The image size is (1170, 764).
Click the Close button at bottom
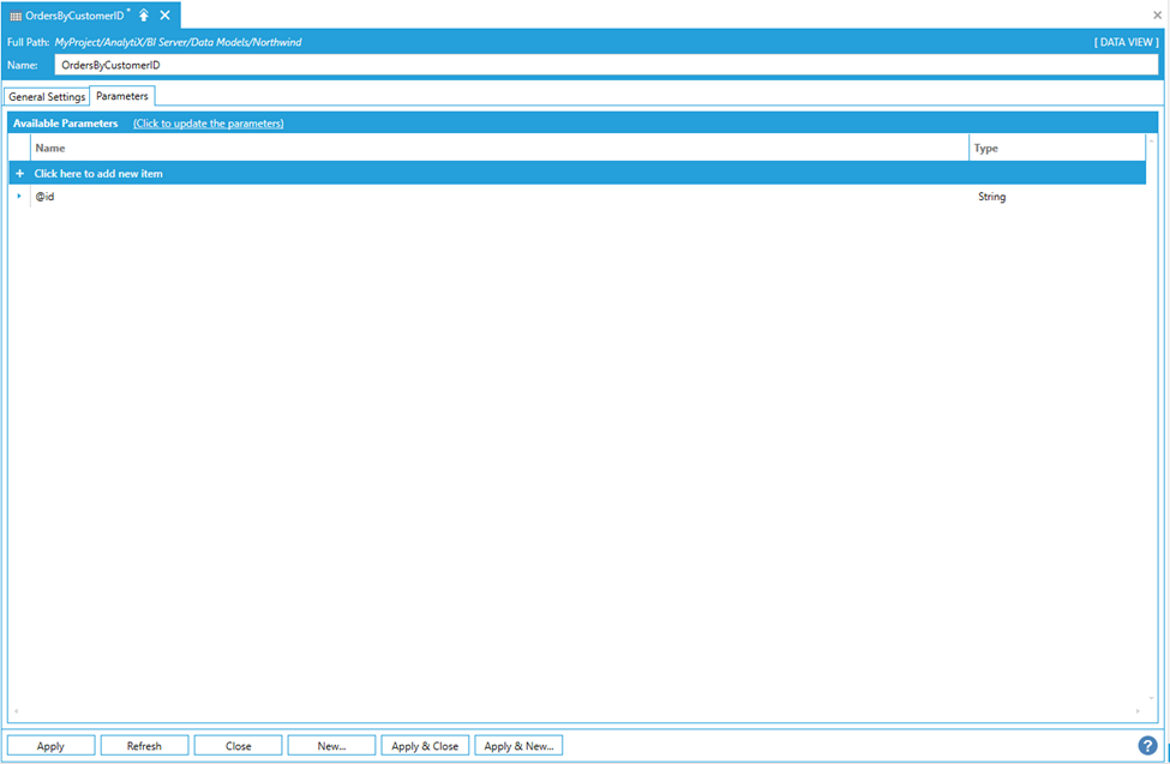(x=238, y=746)
